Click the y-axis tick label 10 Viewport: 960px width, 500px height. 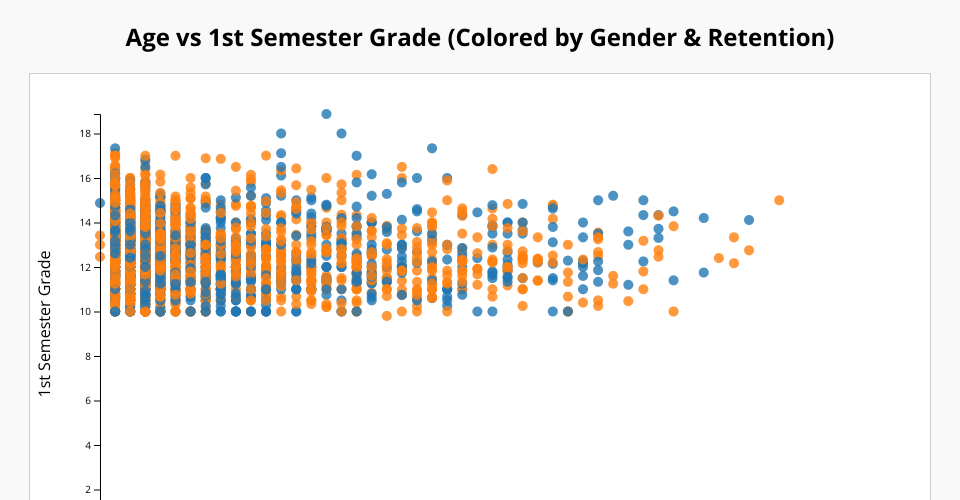tap(86, 312)
